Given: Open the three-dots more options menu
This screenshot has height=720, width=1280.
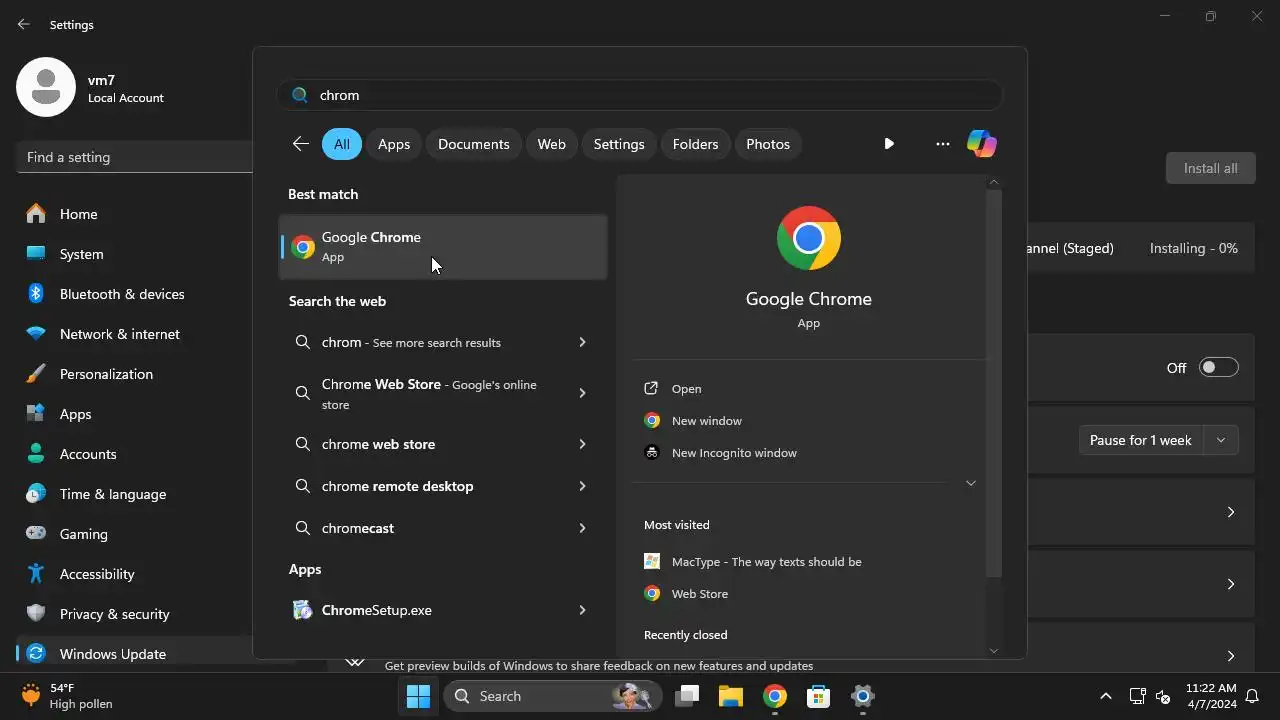Looking at the screenshot, I should [x=942, y=144].
